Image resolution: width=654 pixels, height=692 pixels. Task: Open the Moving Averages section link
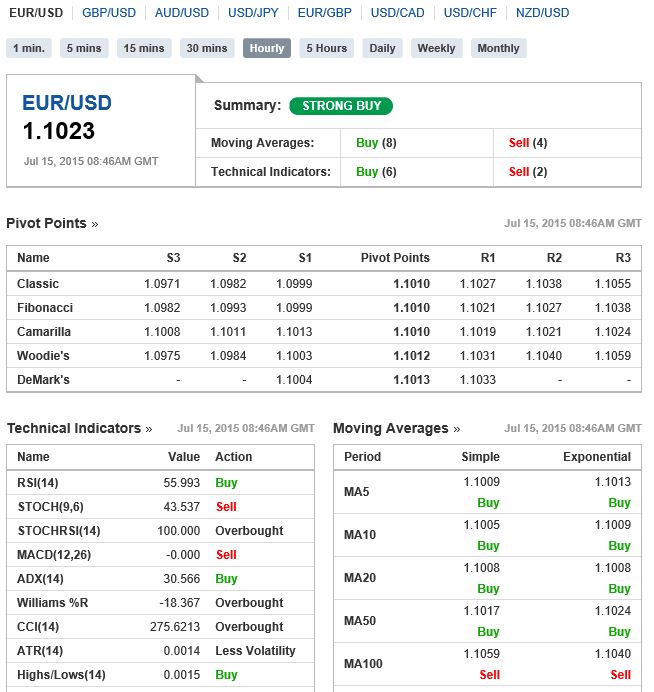point(396,428)
